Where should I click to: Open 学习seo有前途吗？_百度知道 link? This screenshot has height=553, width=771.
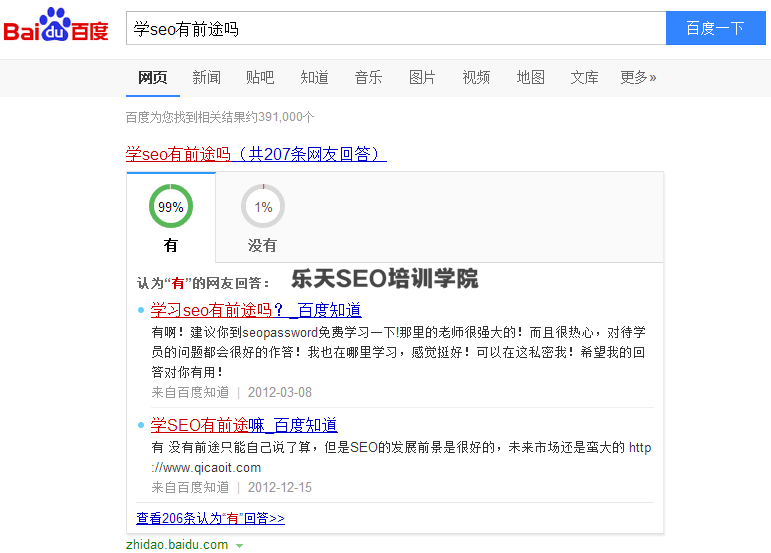point(256,310)
